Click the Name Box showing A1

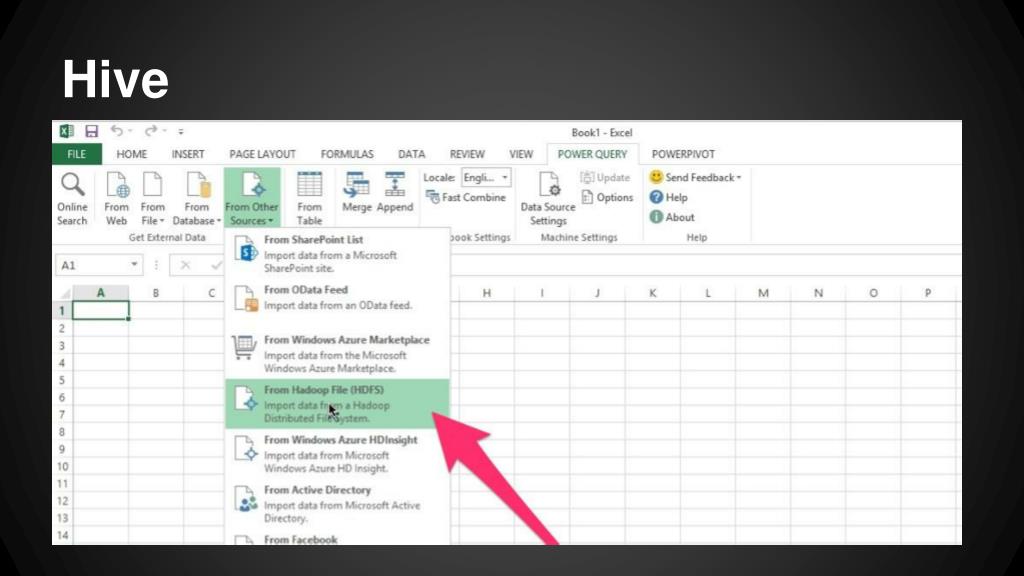91,265
